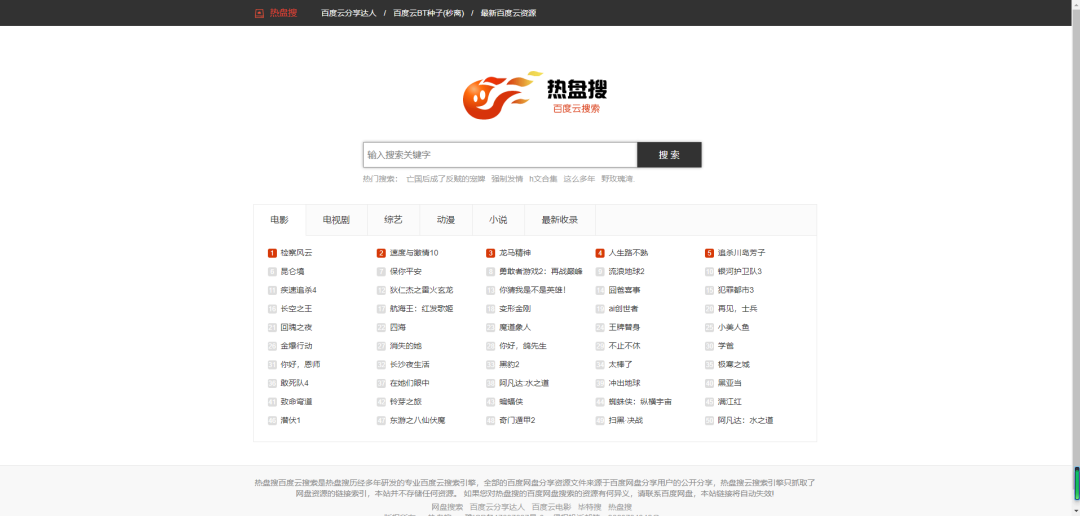
Task: Open 百度云分享达人 in the top navigation bar
Action: pos(349,13)
